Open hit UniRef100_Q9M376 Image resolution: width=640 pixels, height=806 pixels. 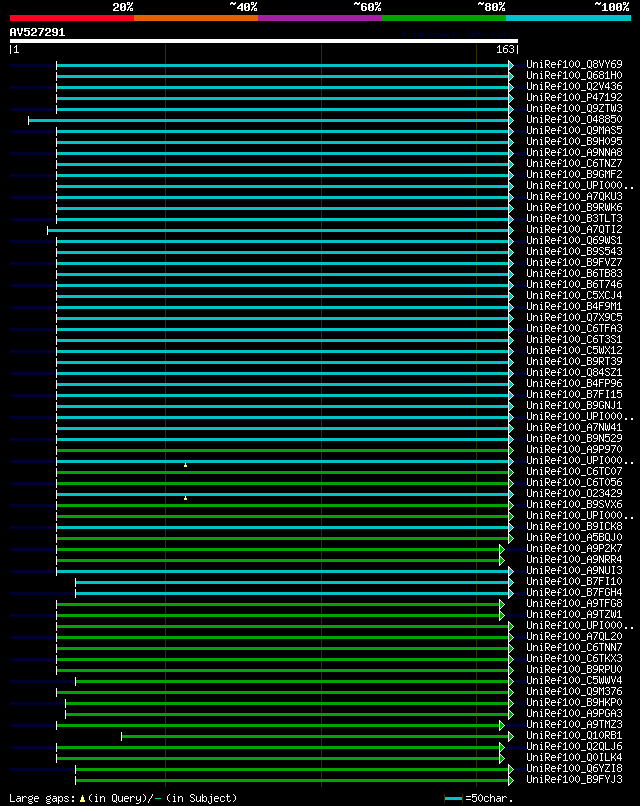(x=574, y=692)
